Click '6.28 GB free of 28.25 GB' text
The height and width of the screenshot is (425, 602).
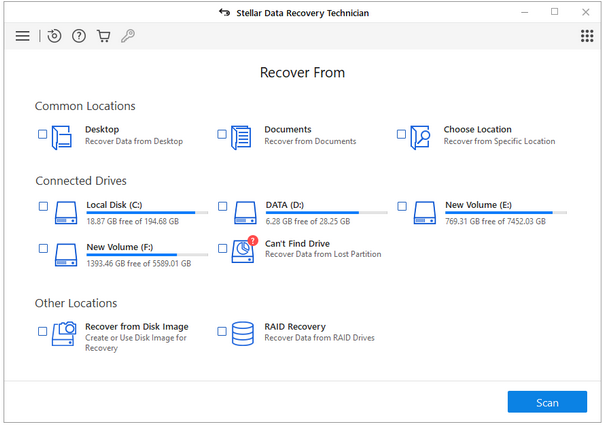pos(308,221)
